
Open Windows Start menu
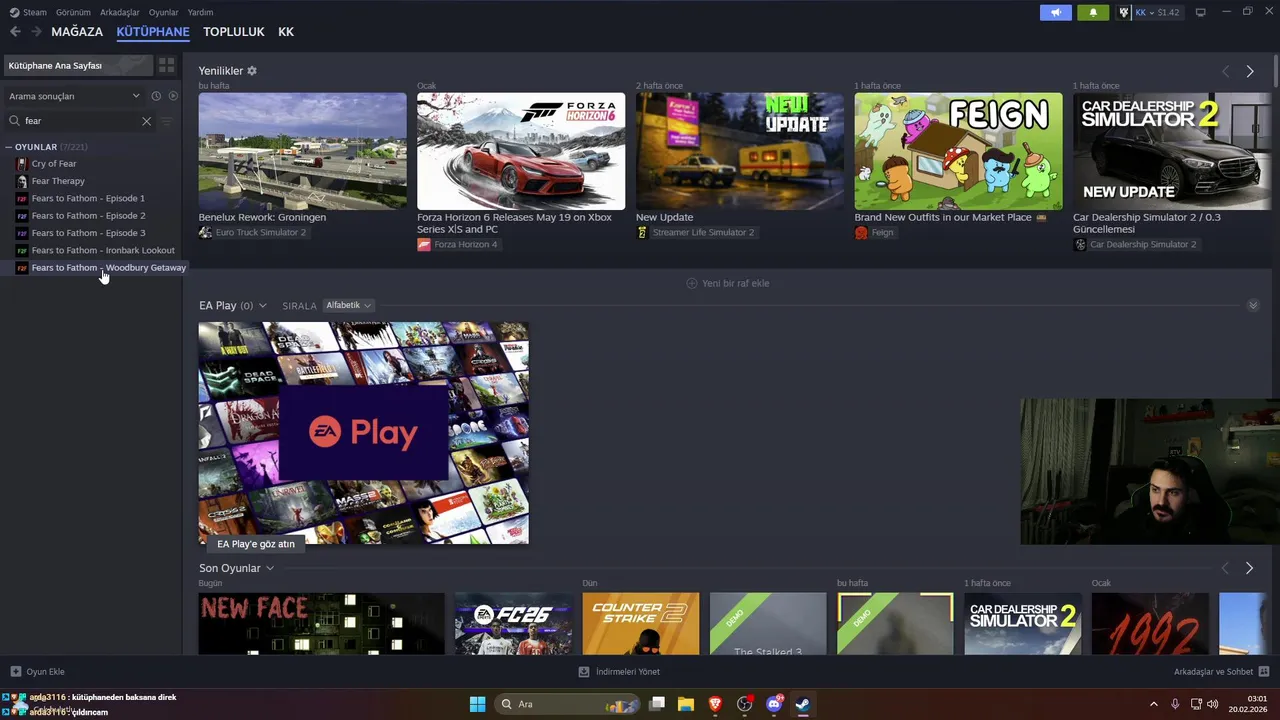coord(477,704)
